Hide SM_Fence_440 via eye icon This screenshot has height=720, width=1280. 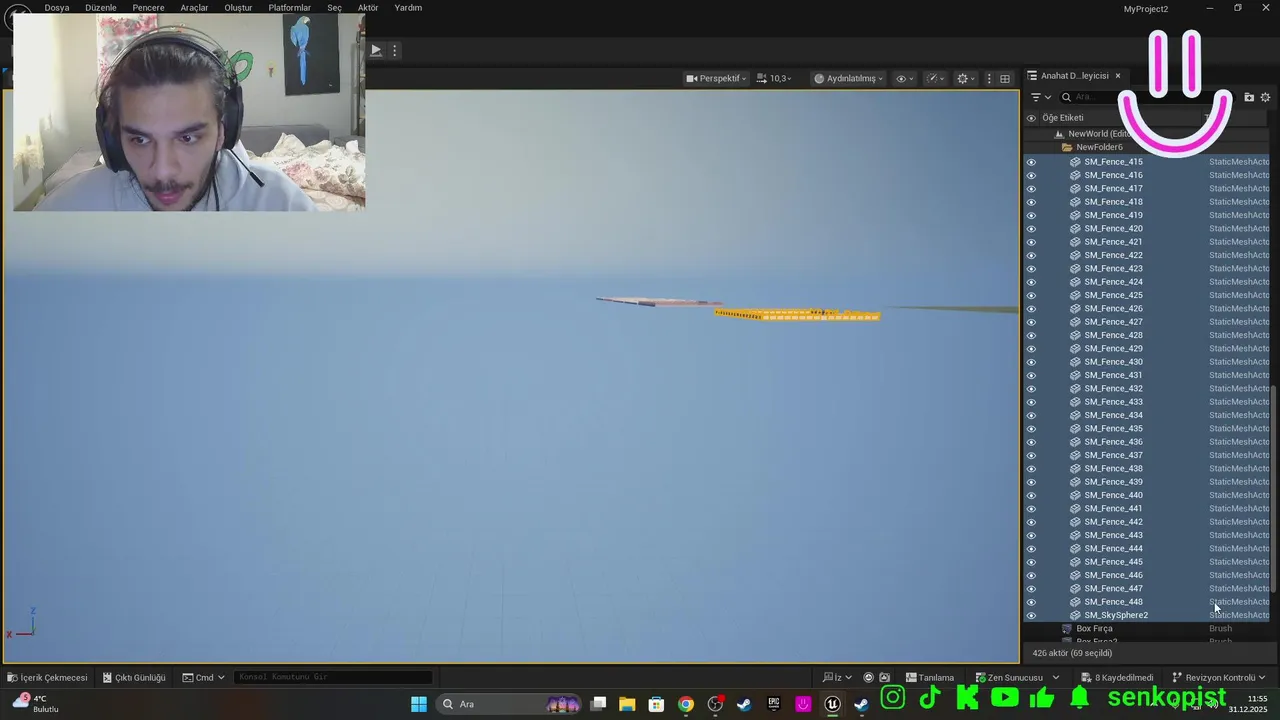[x=1031, y=495]
